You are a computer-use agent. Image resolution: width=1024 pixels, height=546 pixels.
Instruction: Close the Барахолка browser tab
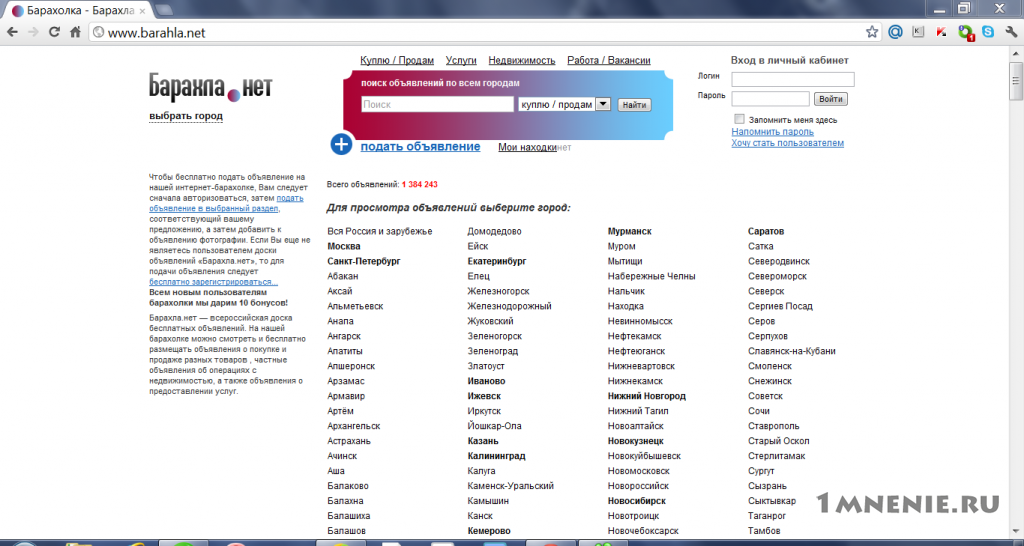click(x=142, y=11)
